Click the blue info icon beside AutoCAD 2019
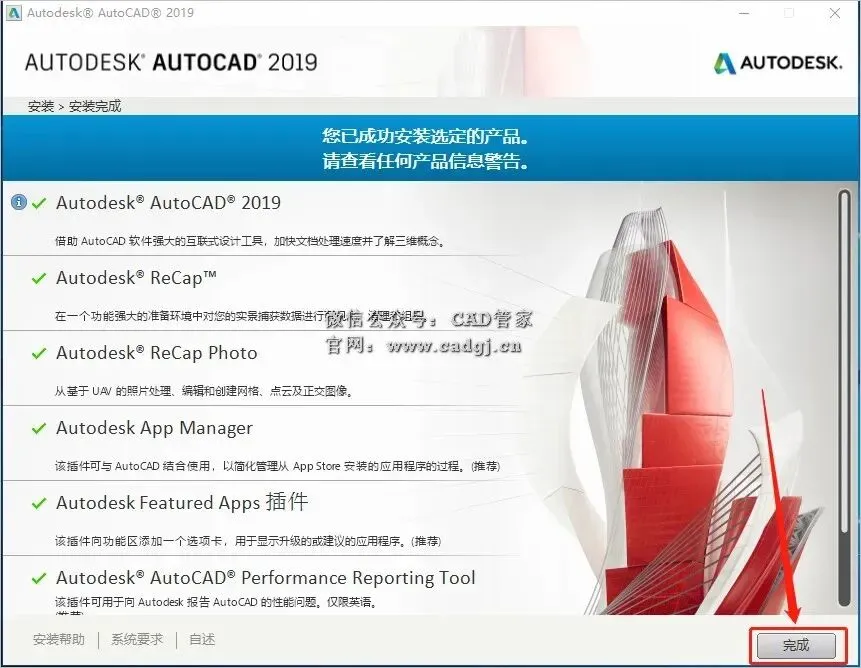Image resolution: width=861 pixels, height=668 pixels. coord(19,203)
